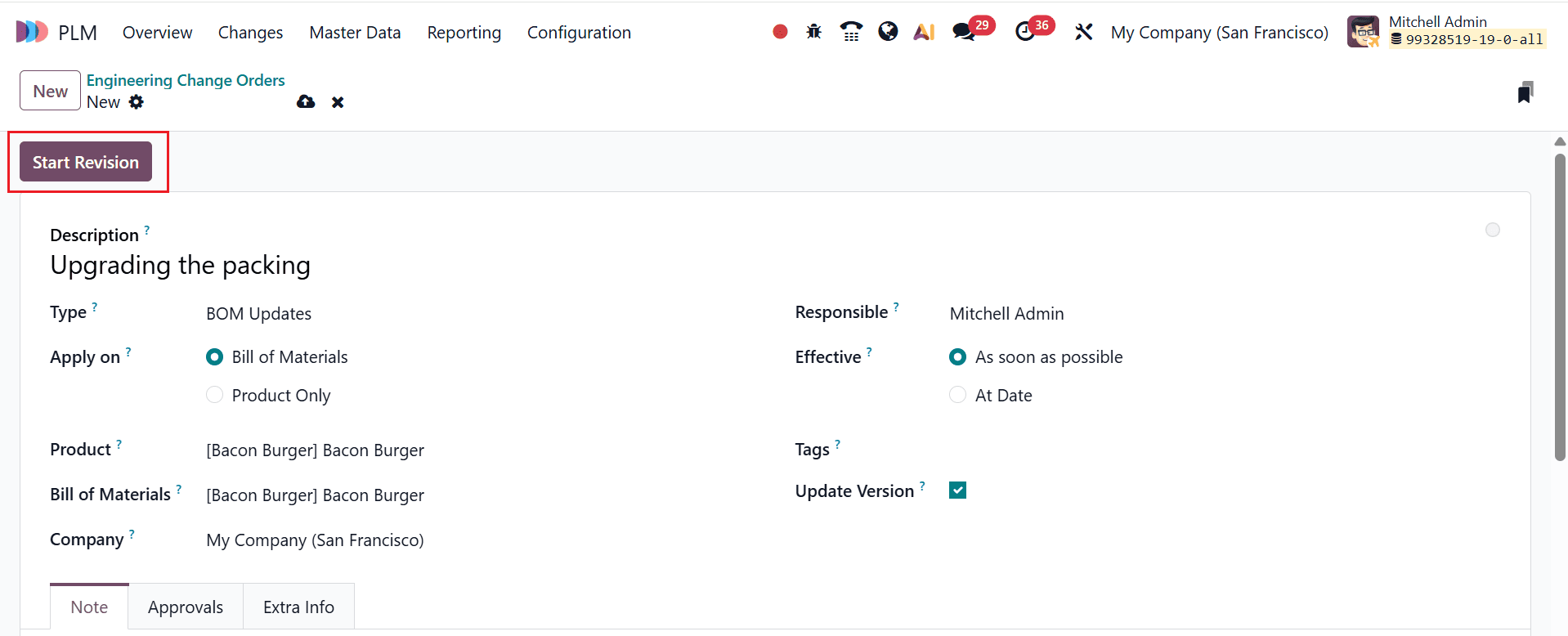Image resolution: width=1568 pixels, height=636 pixels.
Task: Open the Configuration menu
Action: point(579,33)
